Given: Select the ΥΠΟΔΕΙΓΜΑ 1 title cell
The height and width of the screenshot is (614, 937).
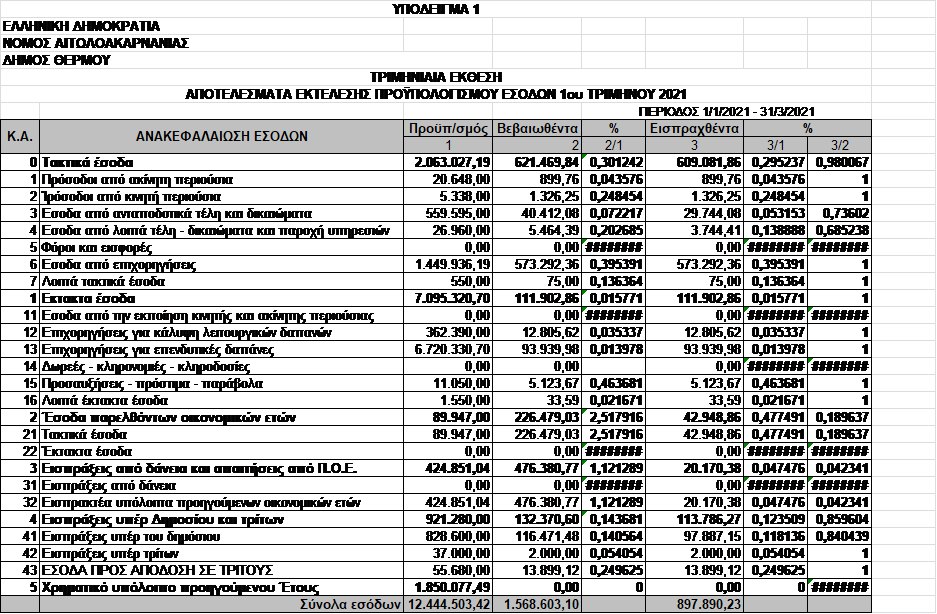Looking at the screenshot, I should [x=435, y=9].
